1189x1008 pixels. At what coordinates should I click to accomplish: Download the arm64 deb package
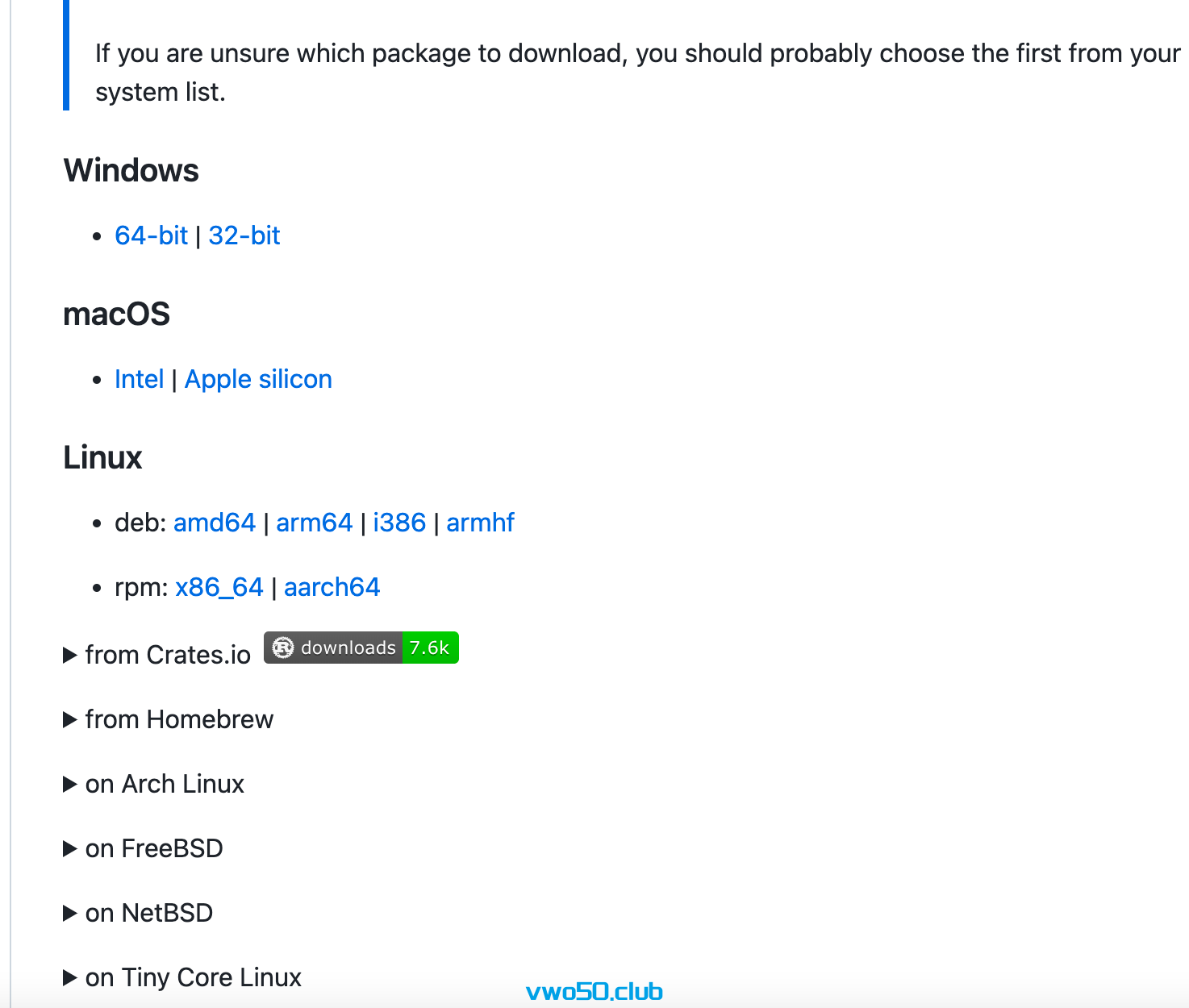[315, 523]
